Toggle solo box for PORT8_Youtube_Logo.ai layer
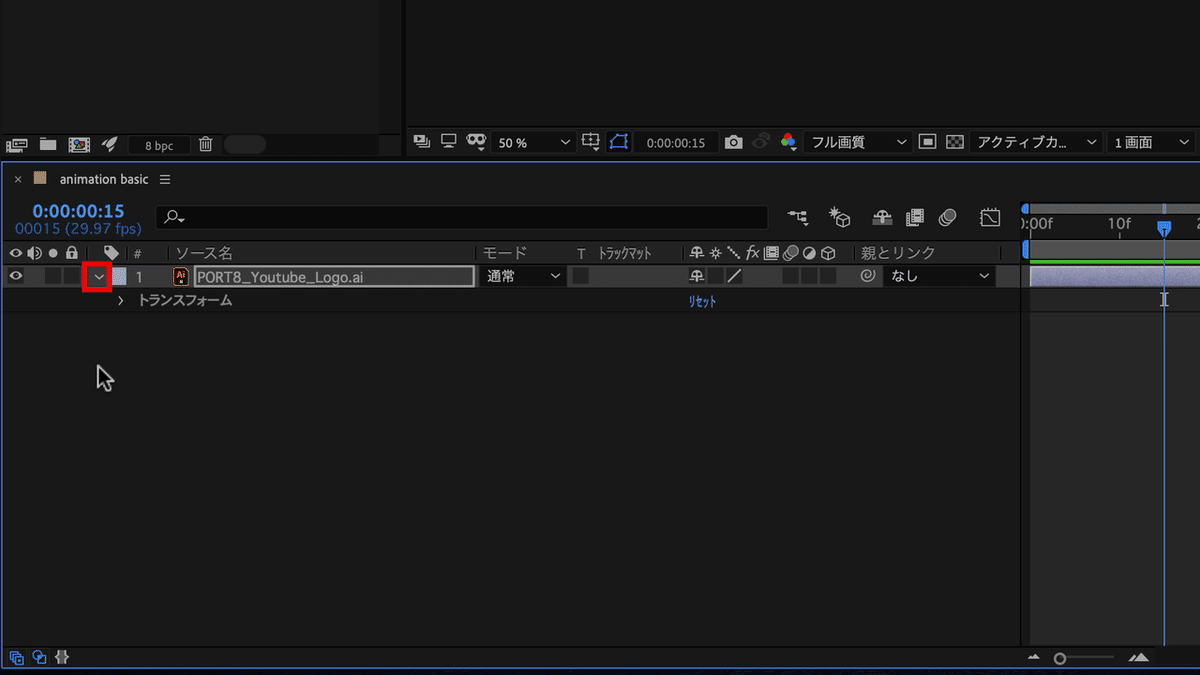Image resolution: width=1200 pixels, height=675 pixels. (x=53, y=276)
